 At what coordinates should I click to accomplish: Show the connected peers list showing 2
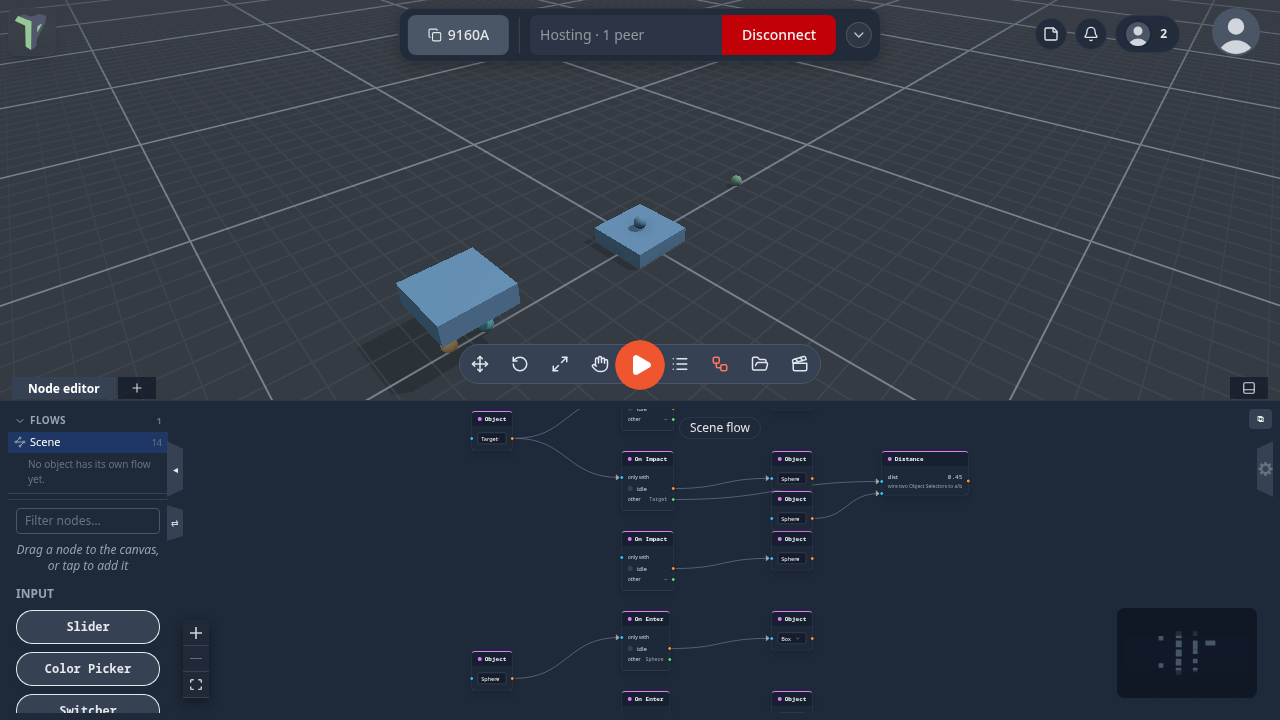tap(1147, 34)
